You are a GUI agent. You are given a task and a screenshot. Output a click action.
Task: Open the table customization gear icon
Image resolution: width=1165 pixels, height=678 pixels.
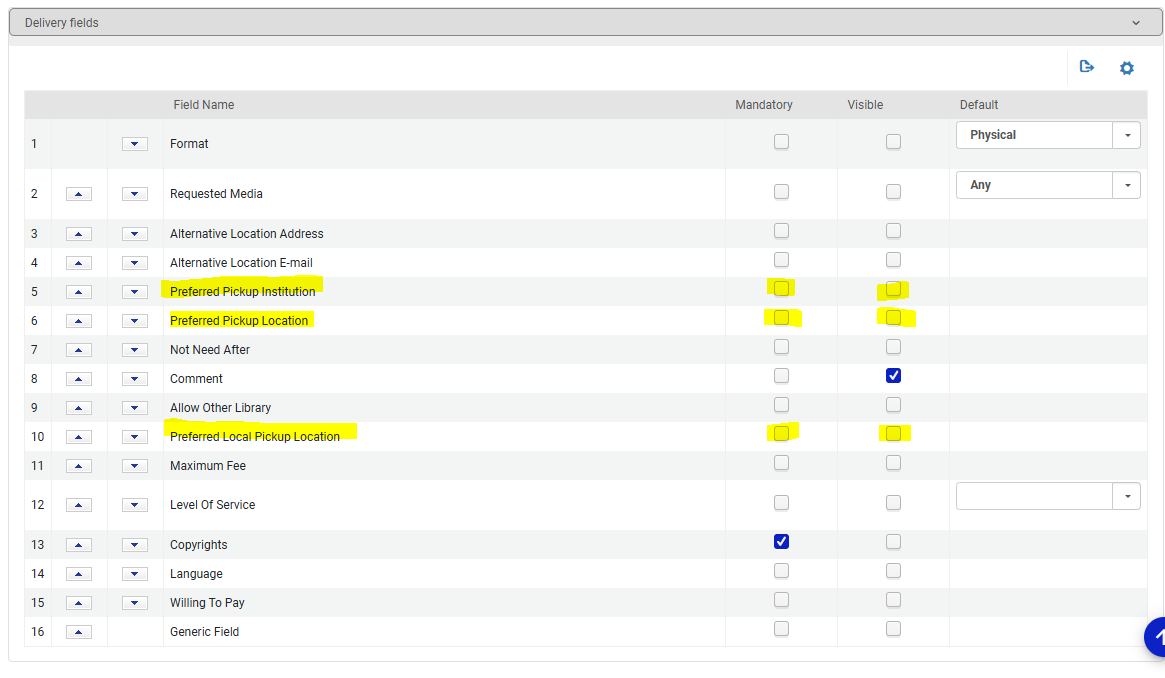coord(1127,67)
